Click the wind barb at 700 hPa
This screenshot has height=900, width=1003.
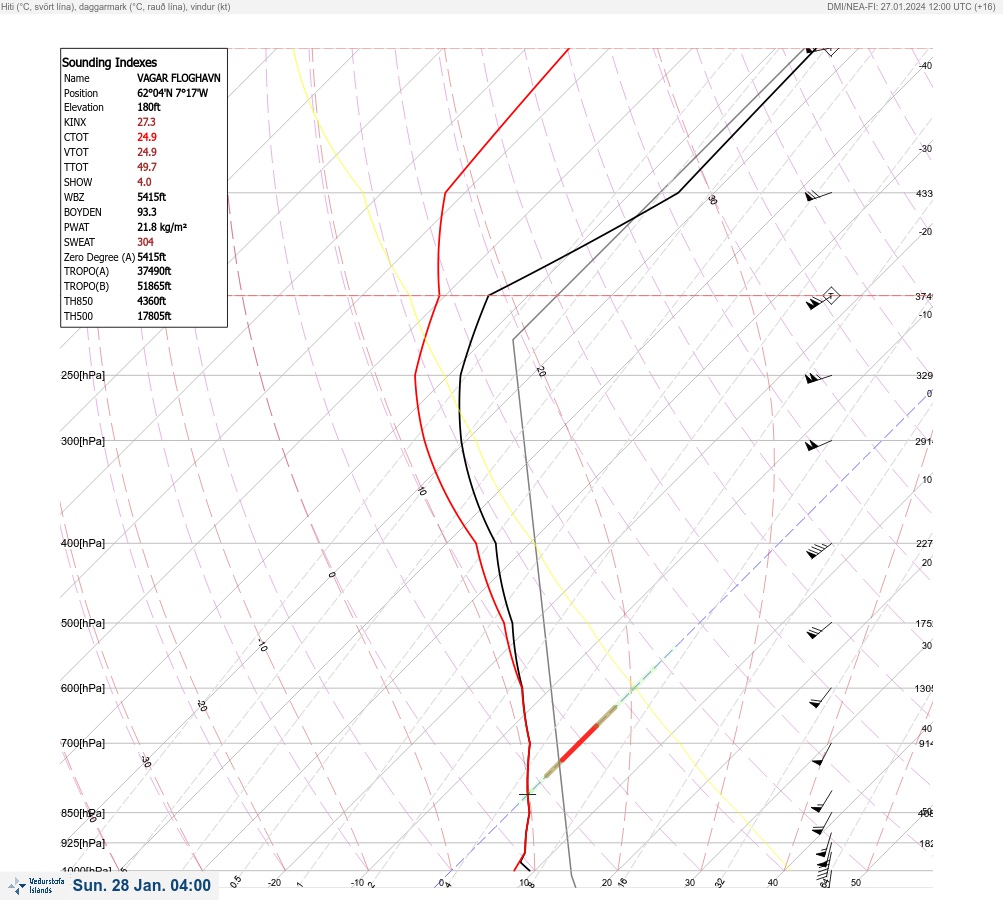[822, 754]
